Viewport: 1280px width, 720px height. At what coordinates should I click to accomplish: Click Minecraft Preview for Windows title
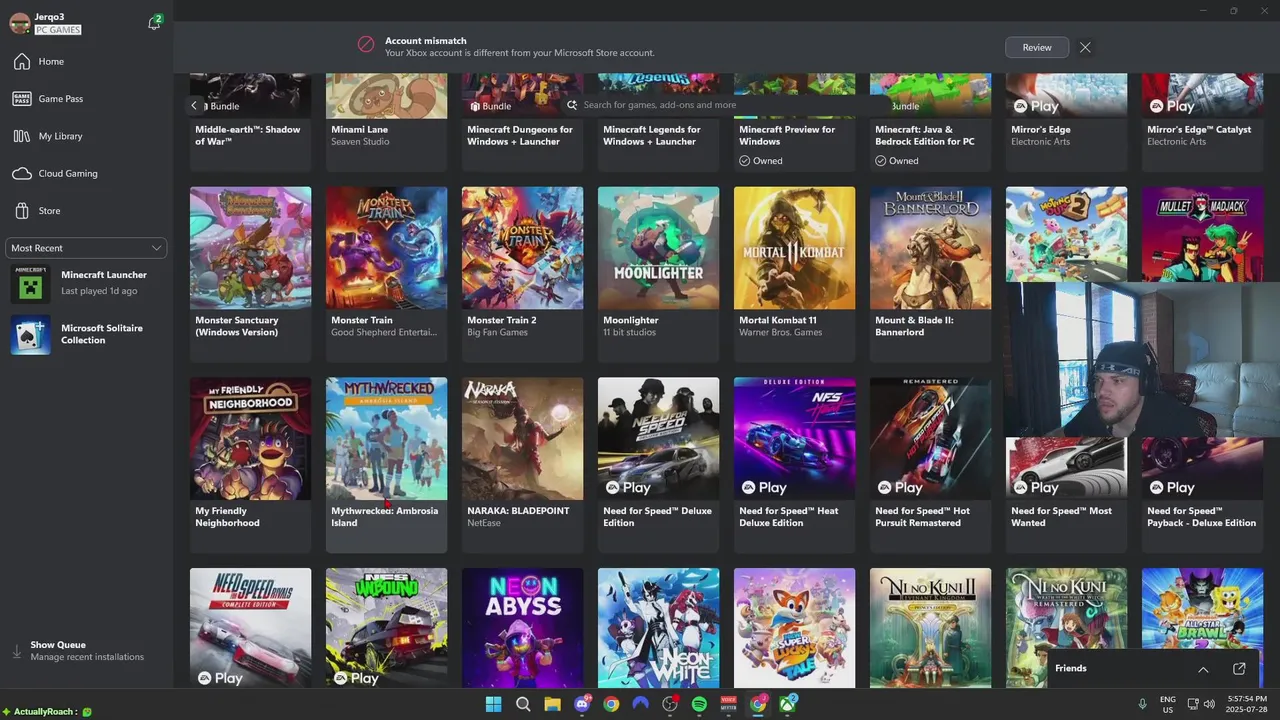tap(787, 136)
